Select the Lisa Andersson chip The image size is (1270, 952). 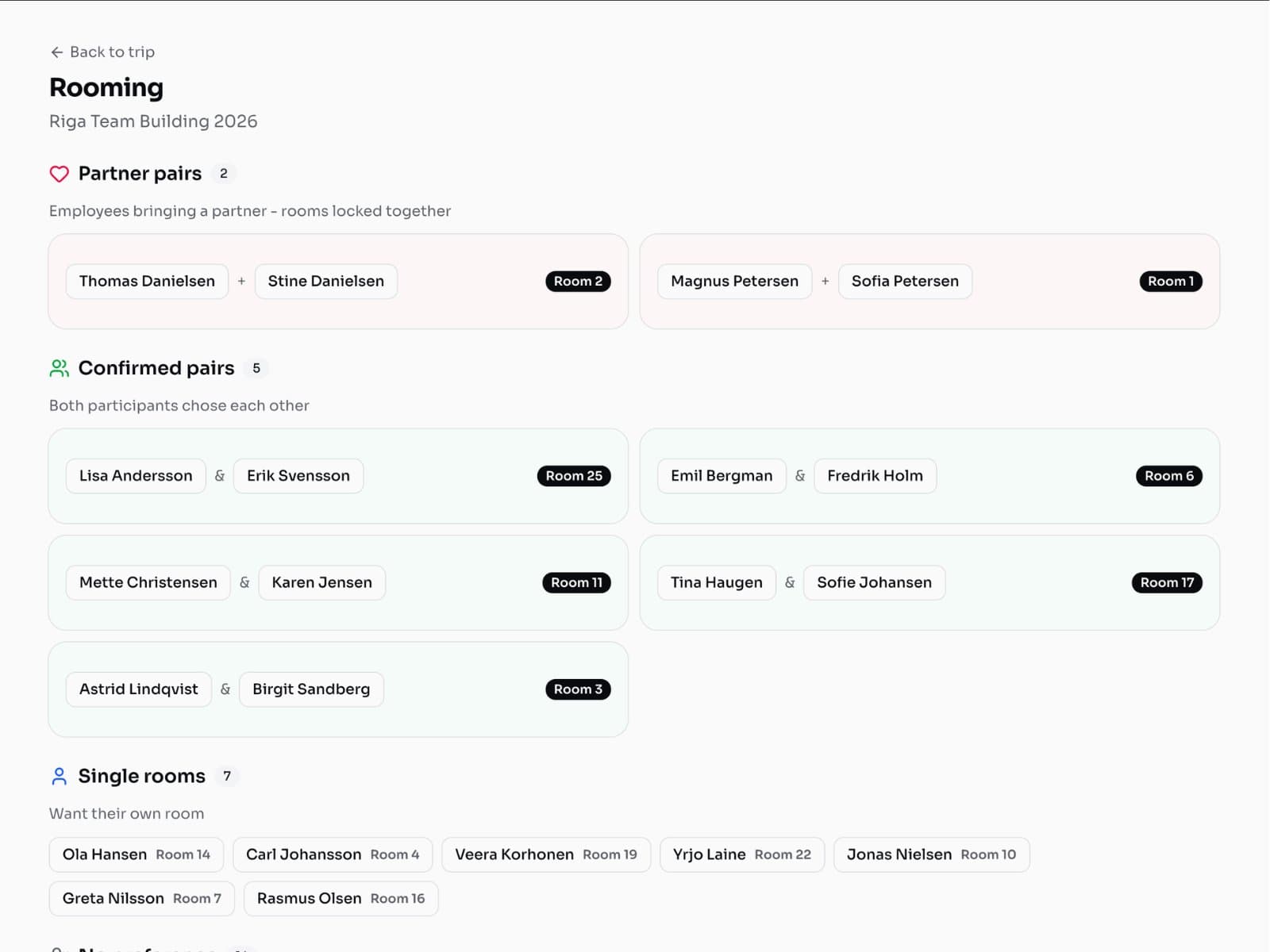tap(135, 476)
